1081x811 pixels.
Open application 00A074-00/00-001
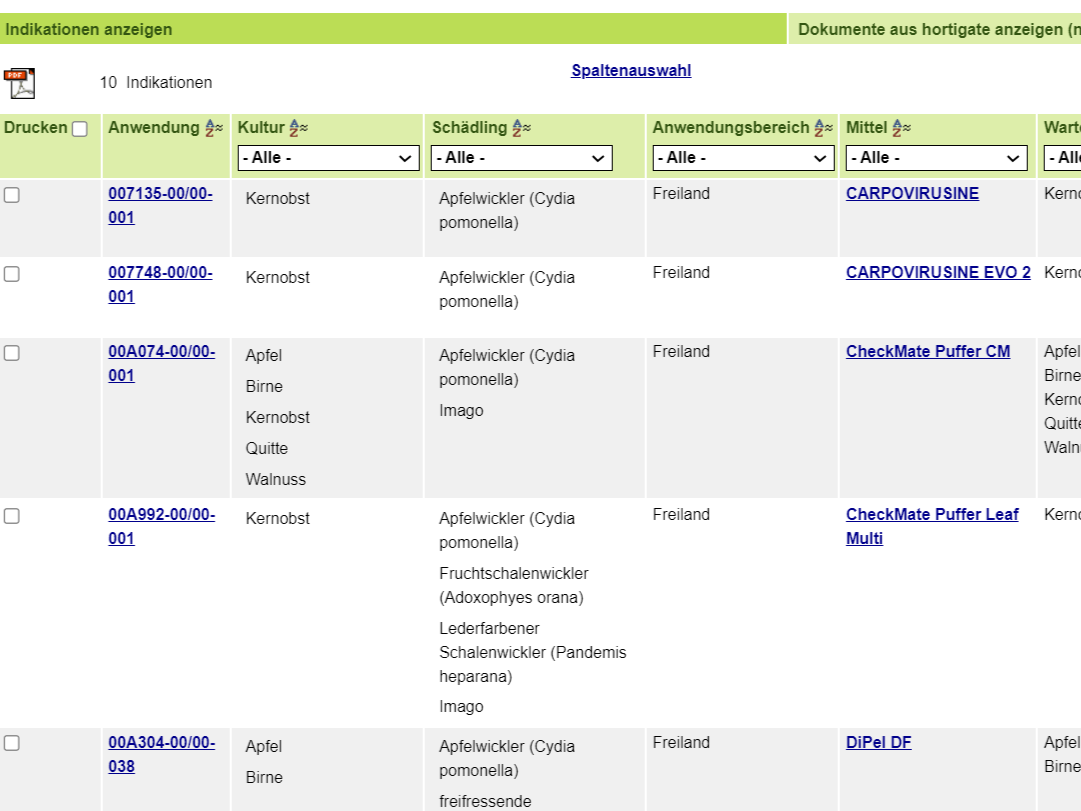[162, 363]
